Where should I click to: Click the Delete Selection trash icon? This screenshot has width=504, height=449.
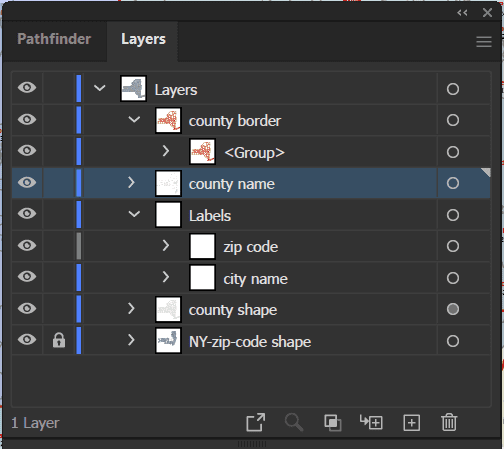click(449, 422)
